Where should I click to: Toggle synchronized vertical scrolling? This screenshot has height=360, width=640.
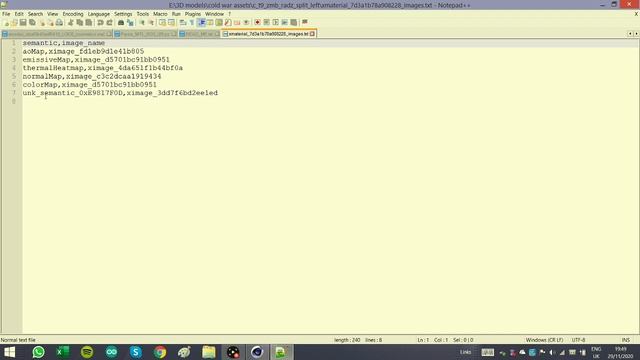point(162,22)
